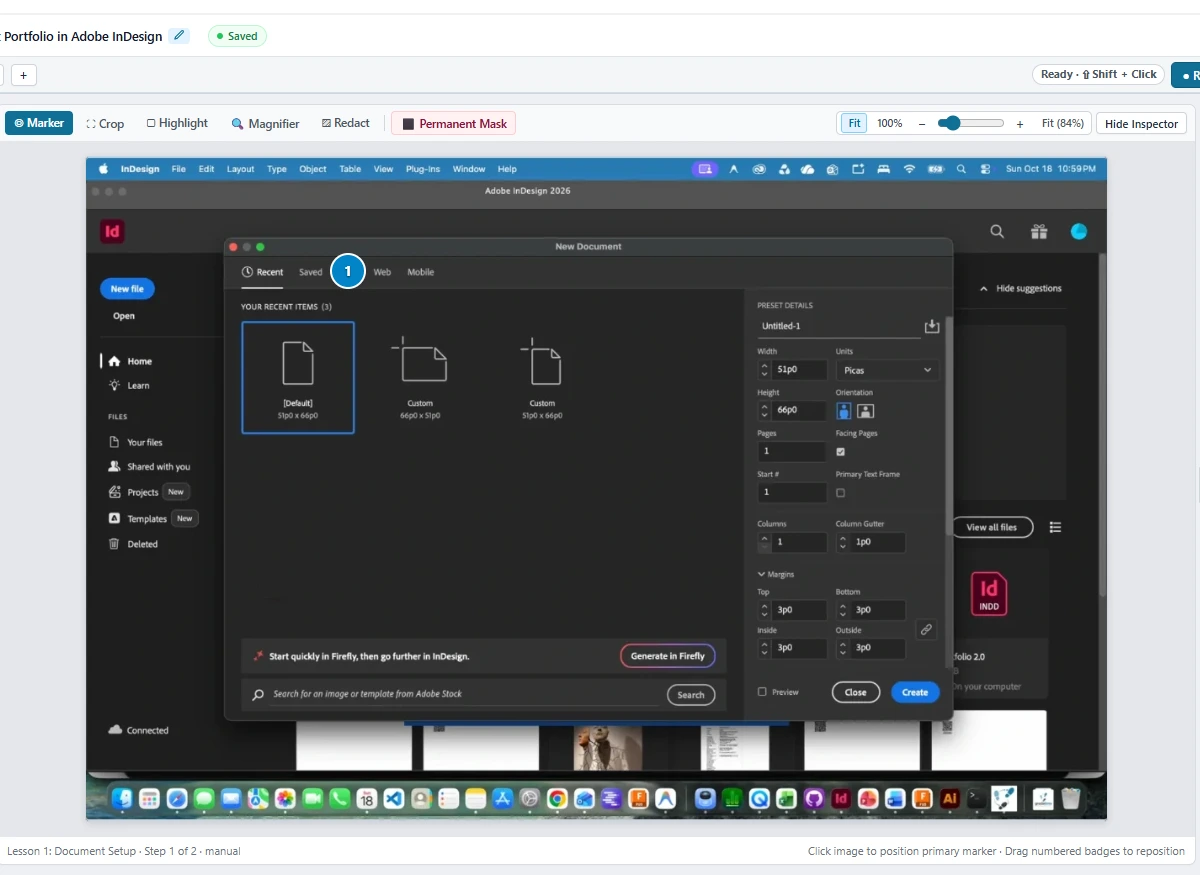The width and height of the screenshot is (1200, 875).
Task: Click the Close button in New Document
Action: click(855, 692)
